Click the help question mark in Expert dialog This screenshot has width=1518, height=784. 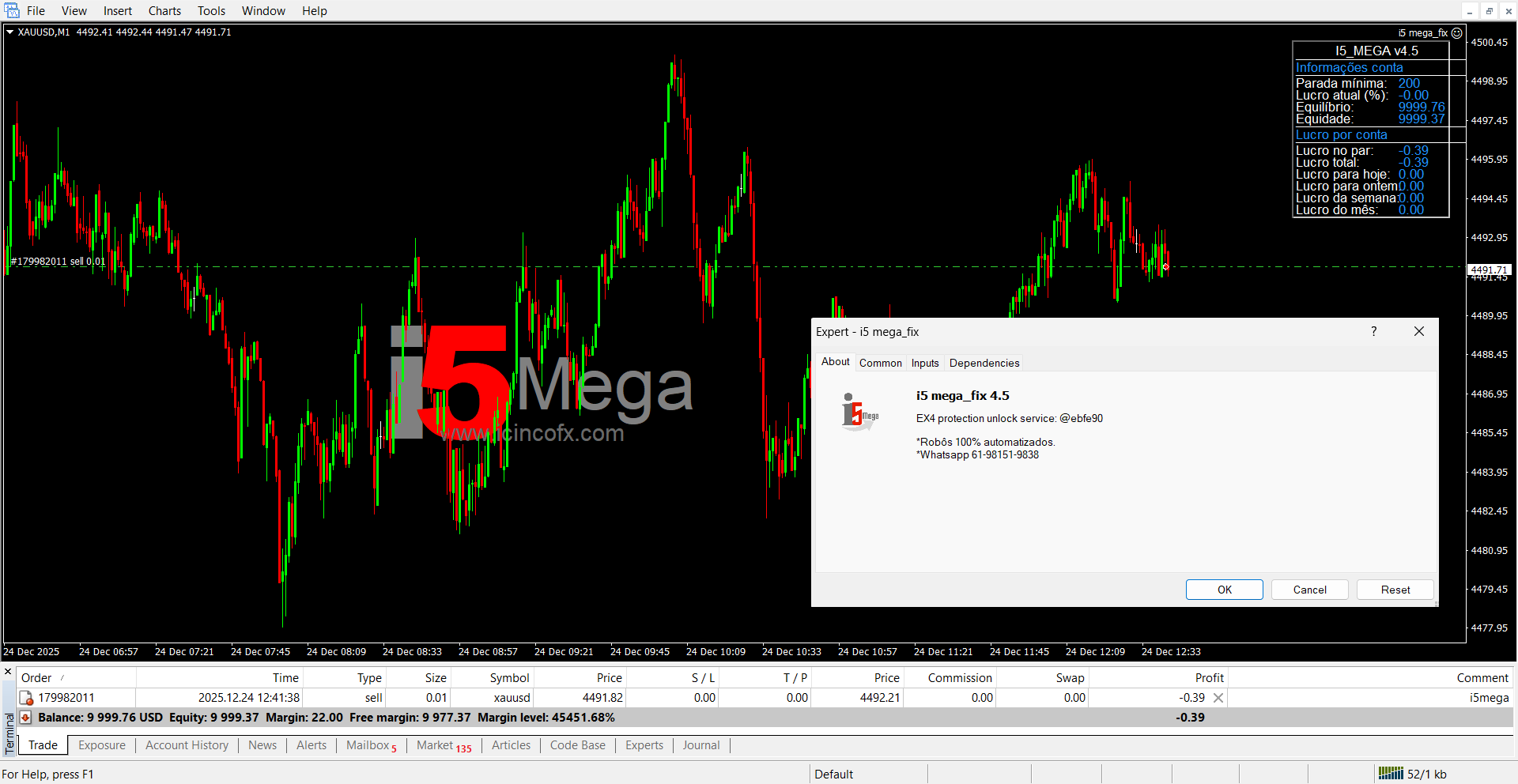1374,331
